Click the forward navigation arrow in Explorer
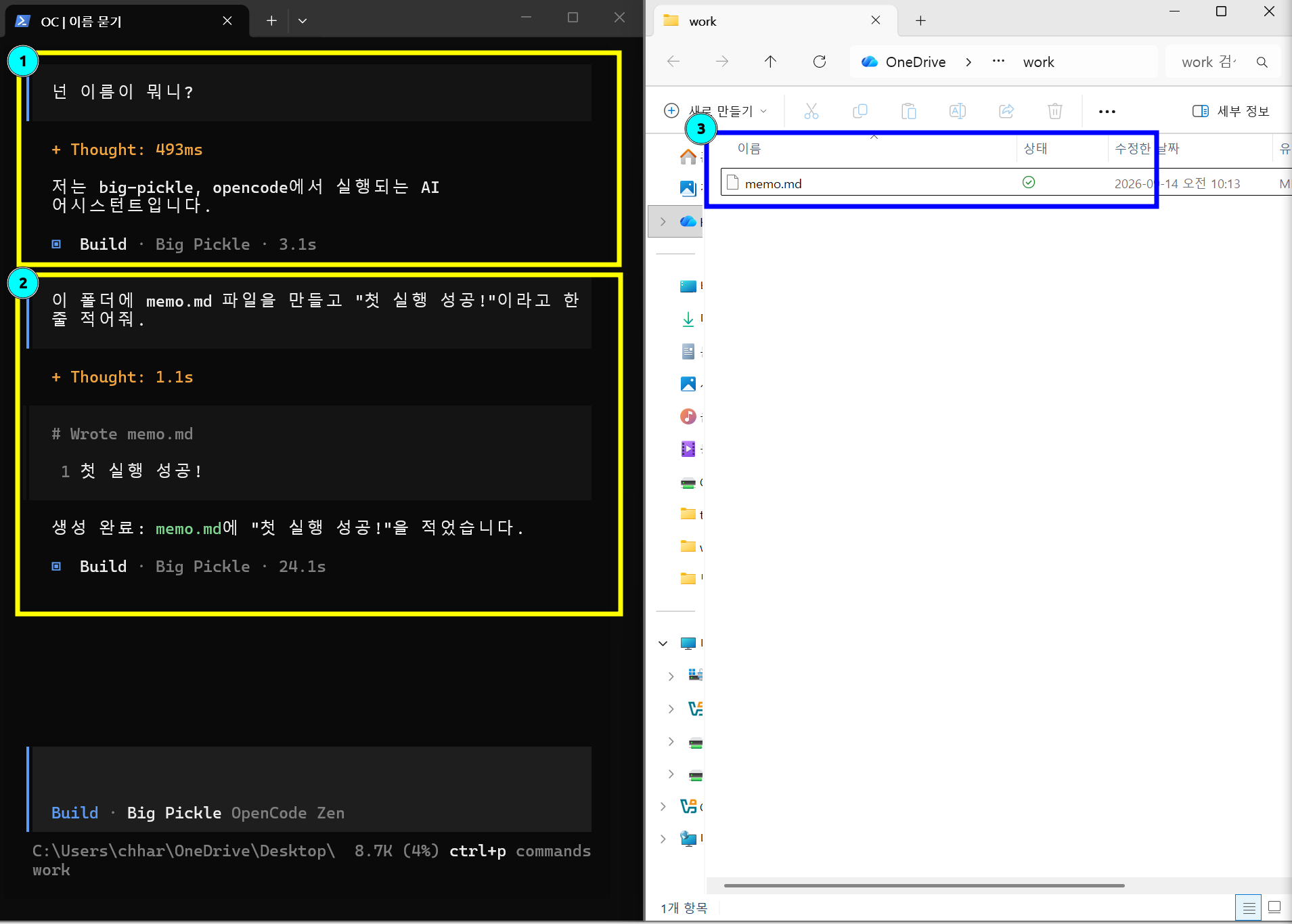Viewport: 1292px width, 924px height. coord(722,62)
